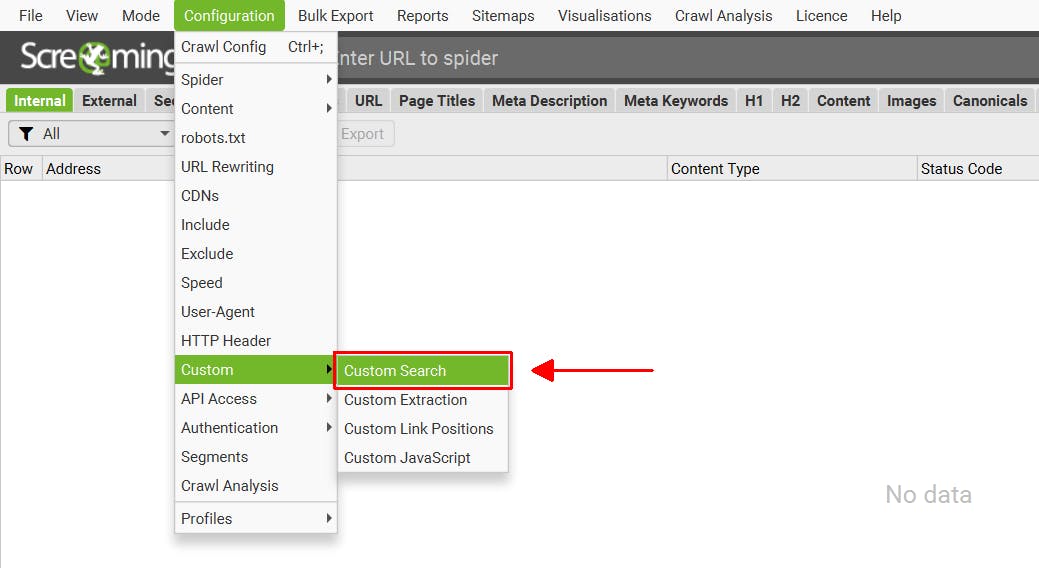Select the Exclude option
1039x568 pixels.
[x=256, y=254]
